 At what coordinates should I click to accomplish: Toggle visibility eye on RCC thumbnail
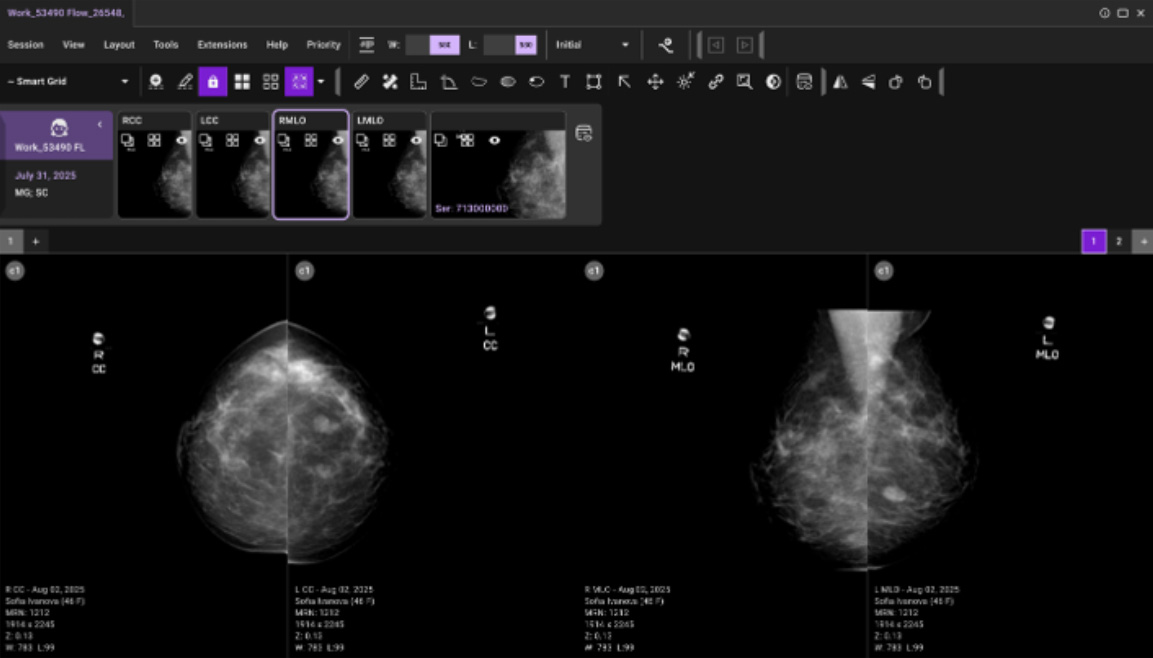tap(182, 141)
